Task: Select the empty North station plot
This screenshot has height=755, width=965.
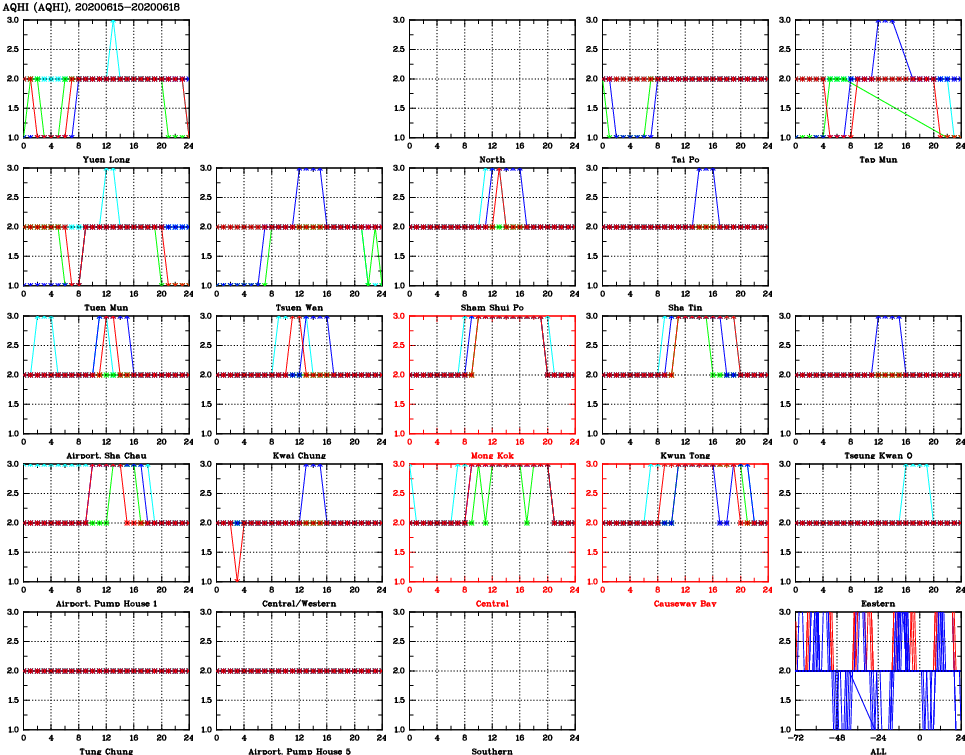Action: [491, 78]
